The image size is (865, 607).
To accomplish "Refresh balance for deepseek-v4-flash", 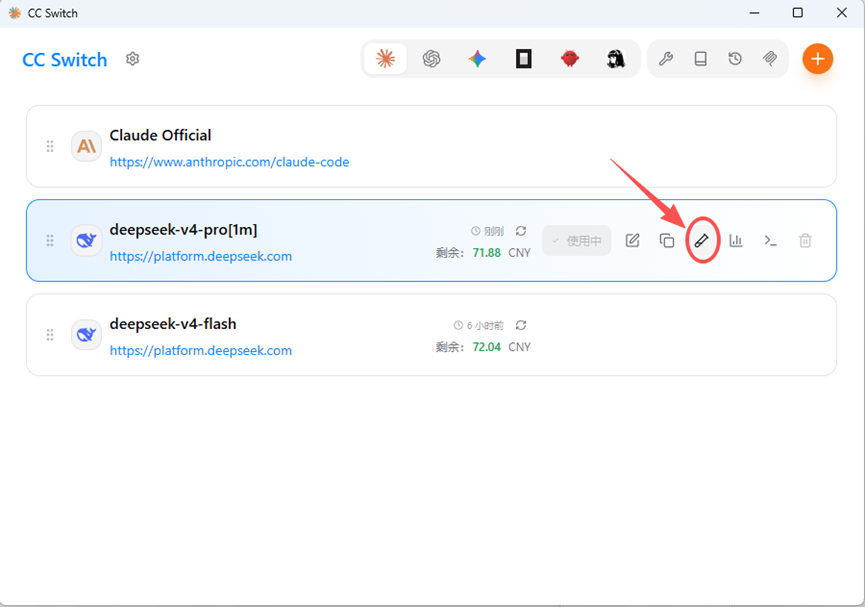I will (521, 325).
